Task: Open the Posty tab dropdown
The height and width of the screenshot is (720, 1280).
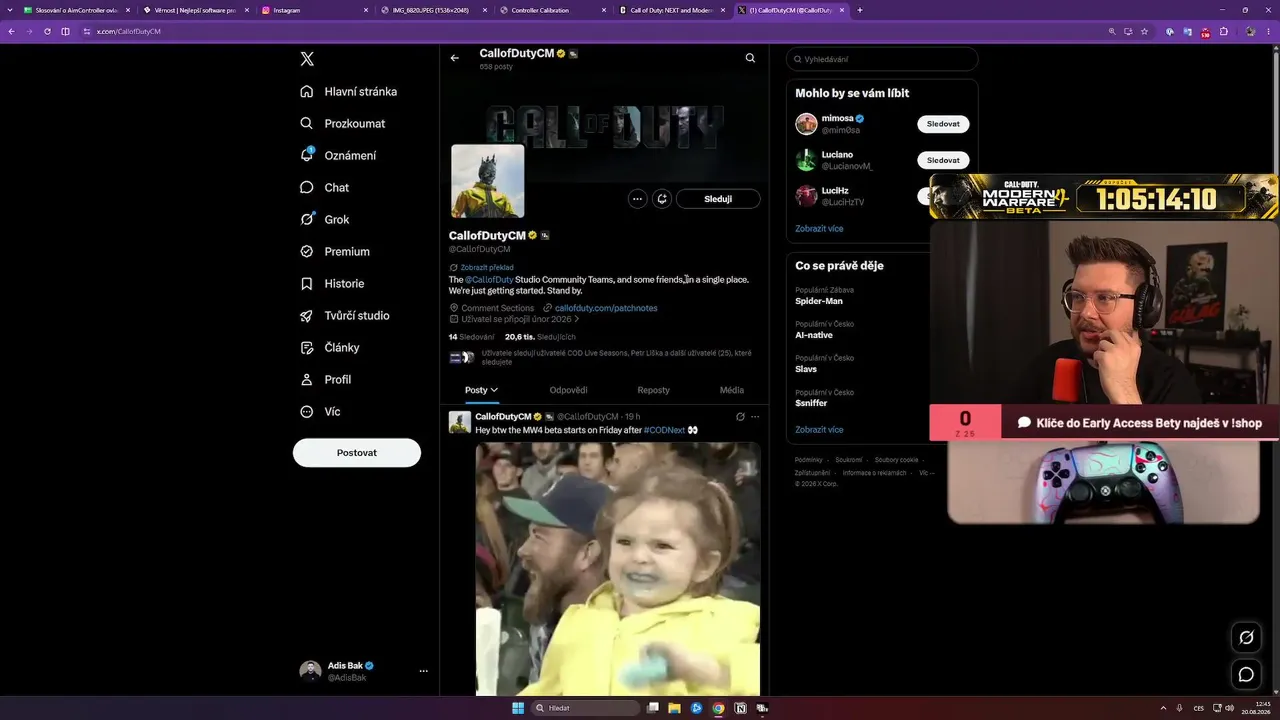Action: pos(481,390)
